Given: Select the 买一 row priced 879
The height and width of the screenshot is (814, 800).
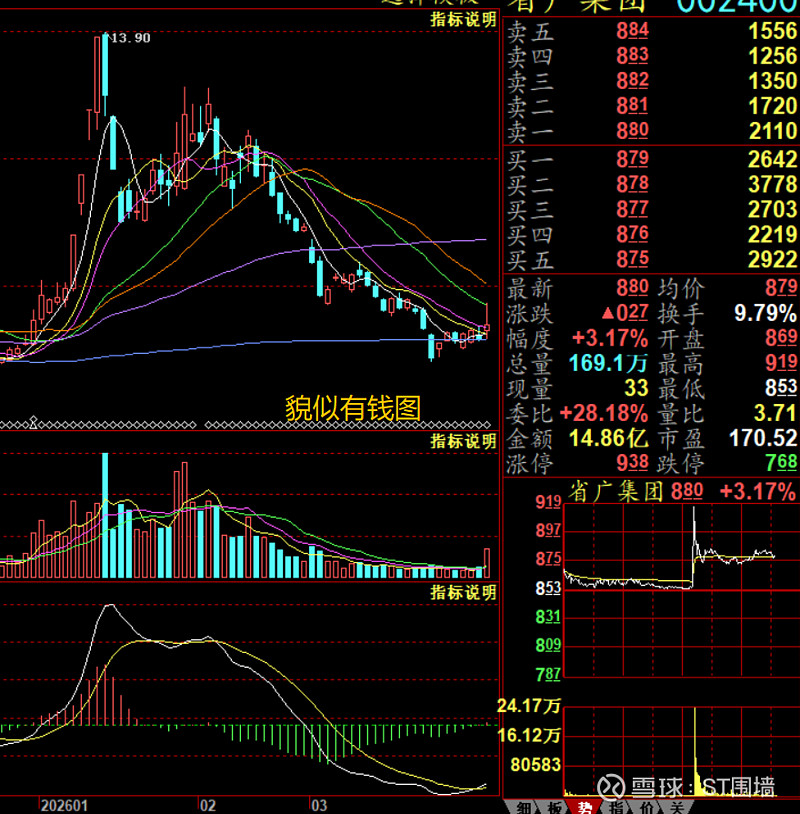Looking at the screenshot, I should (652, 159).
